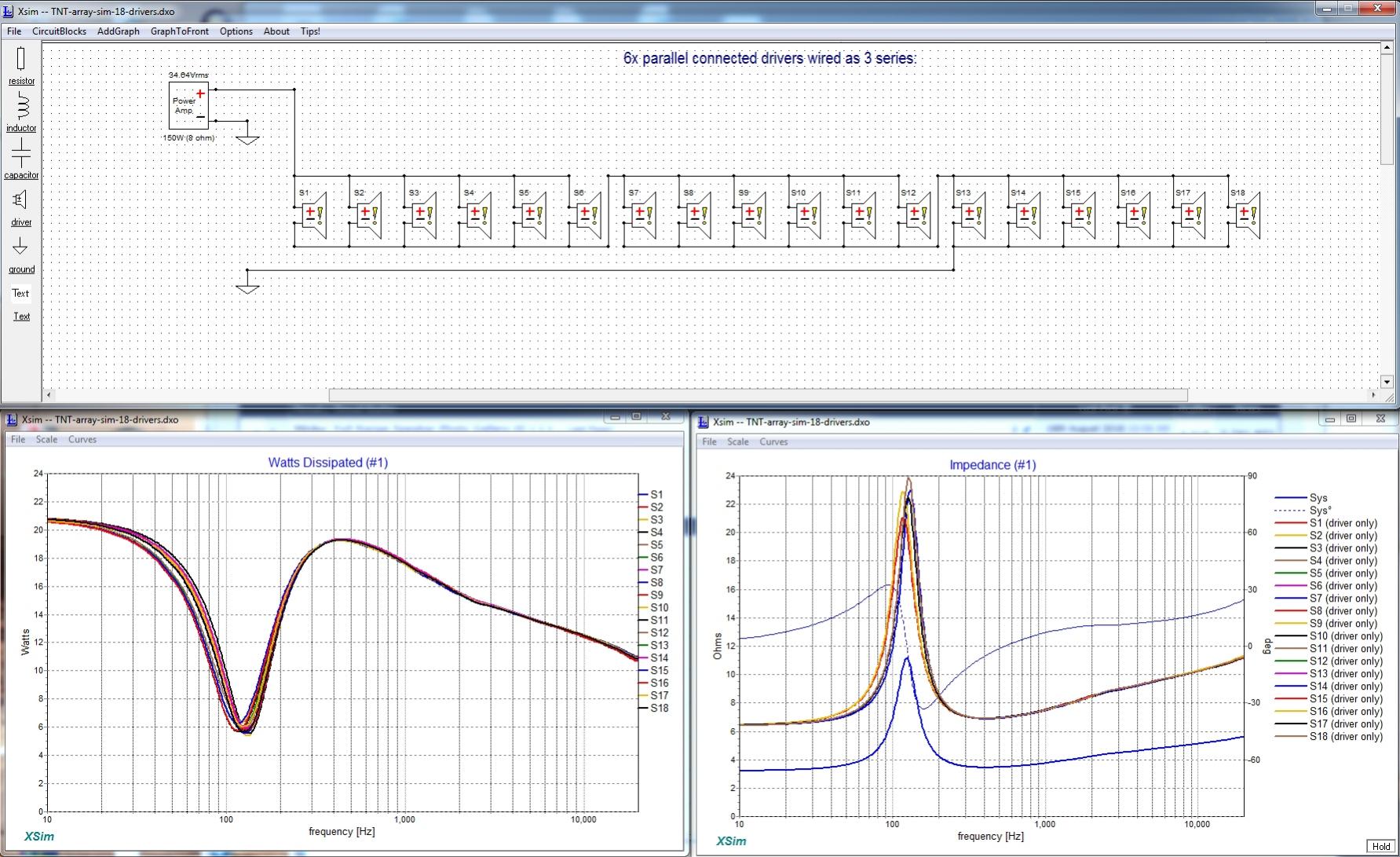Image resolution: width=1400 pixels, height=857 pixels.
Task: Click driver S8 in the schematic
Action: (698, 214)
